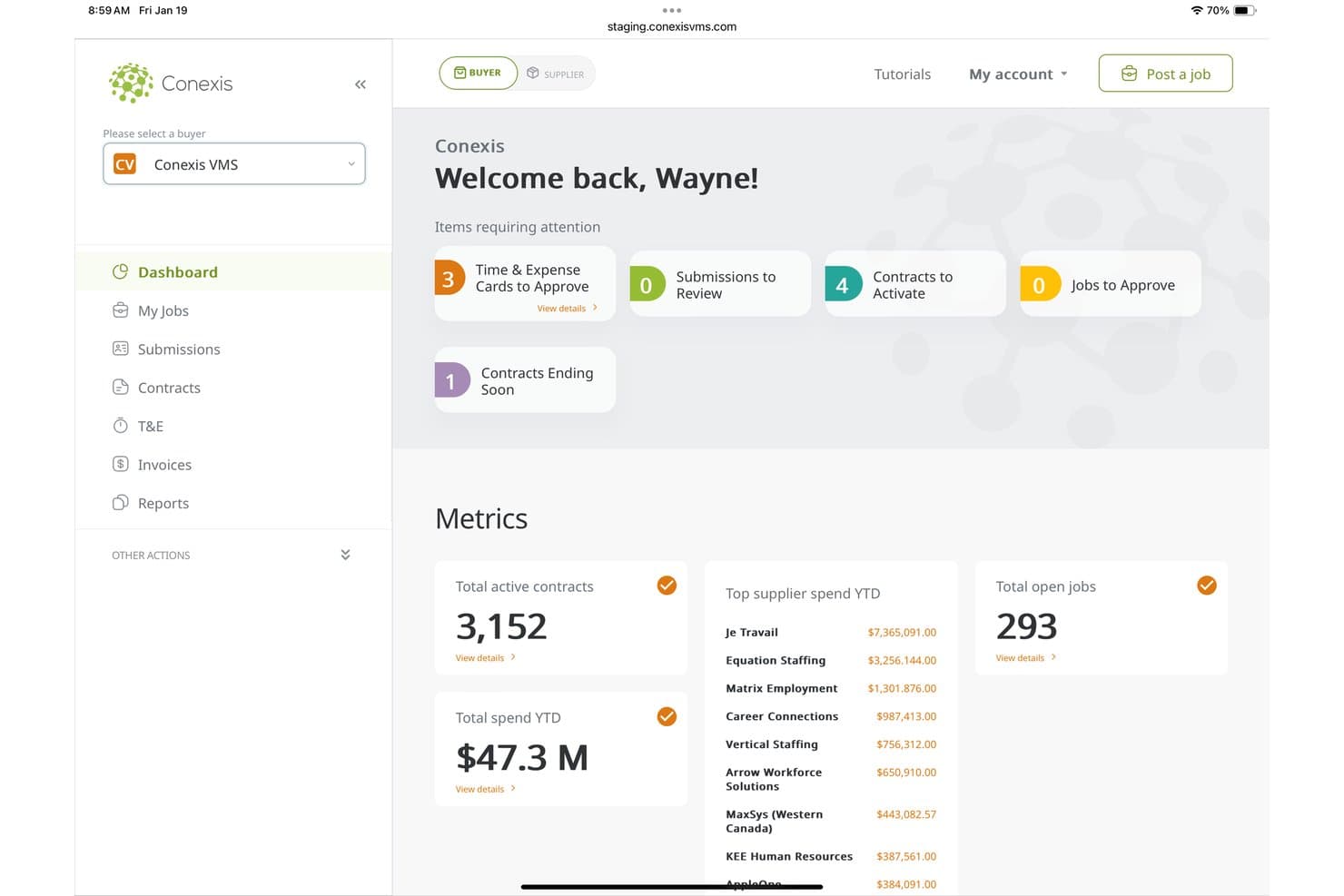Viewport: 1344px width, 896px height.
Task: View details under Total open jobs
Action: tap(1025, 658)
